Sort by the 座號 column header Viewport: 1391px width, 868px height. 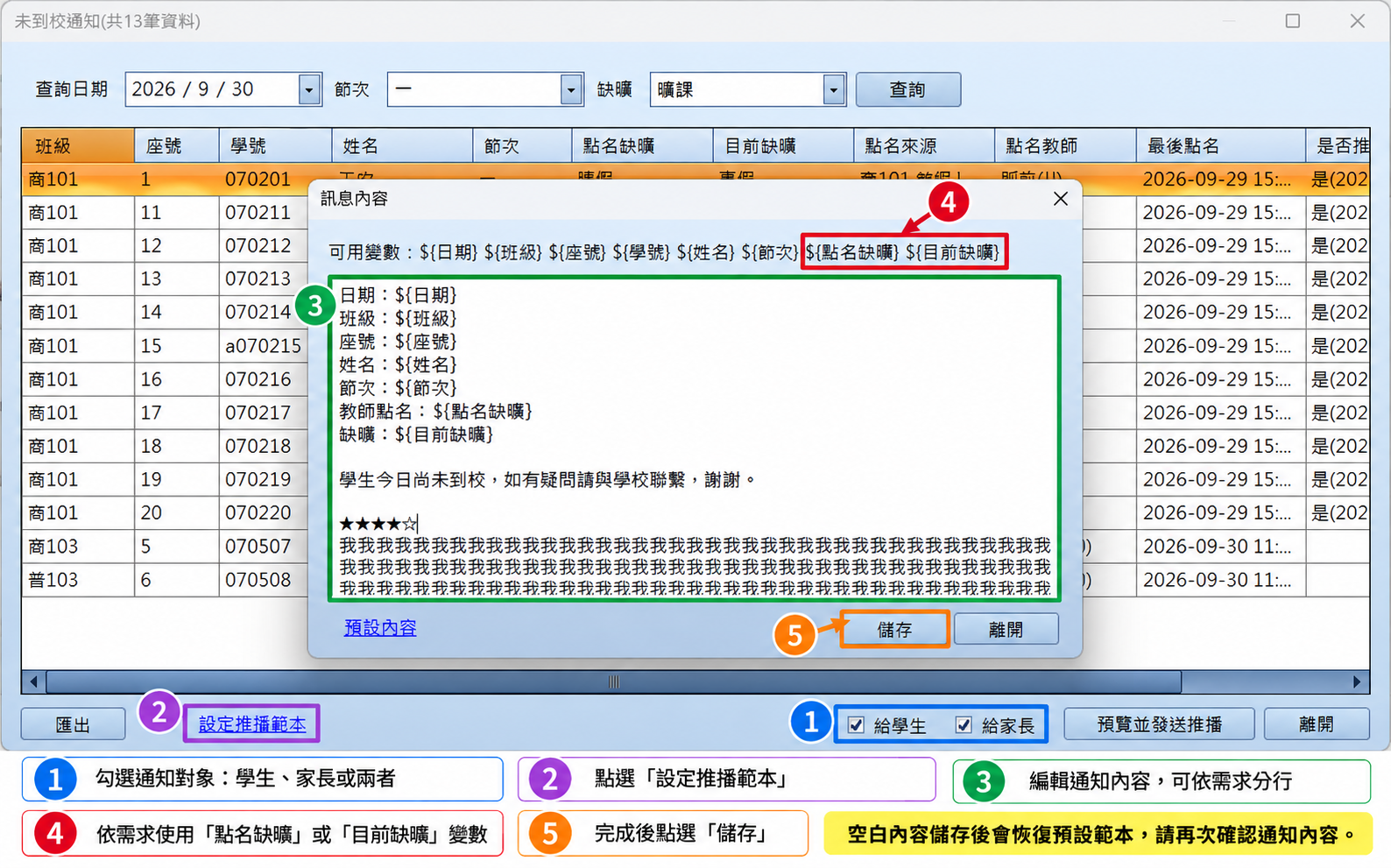pos(177,145)
